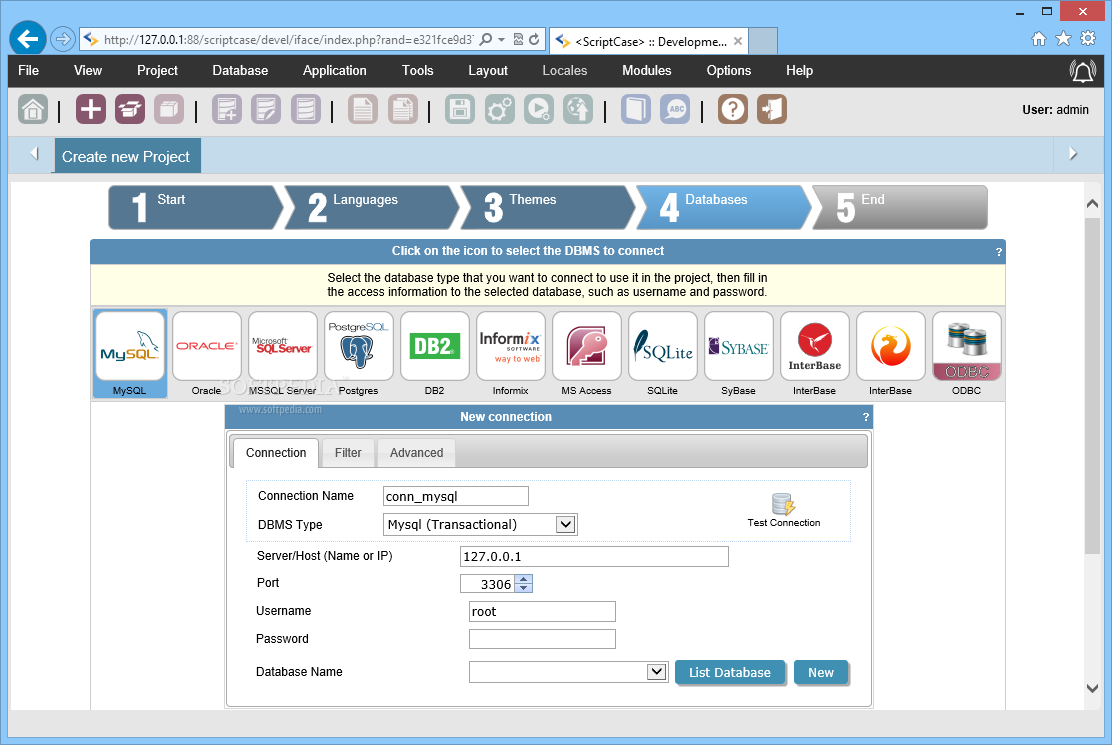The width and height of the screenshot is (1112, 745).
Task: Click the Password field
Action: pos(542,639)
